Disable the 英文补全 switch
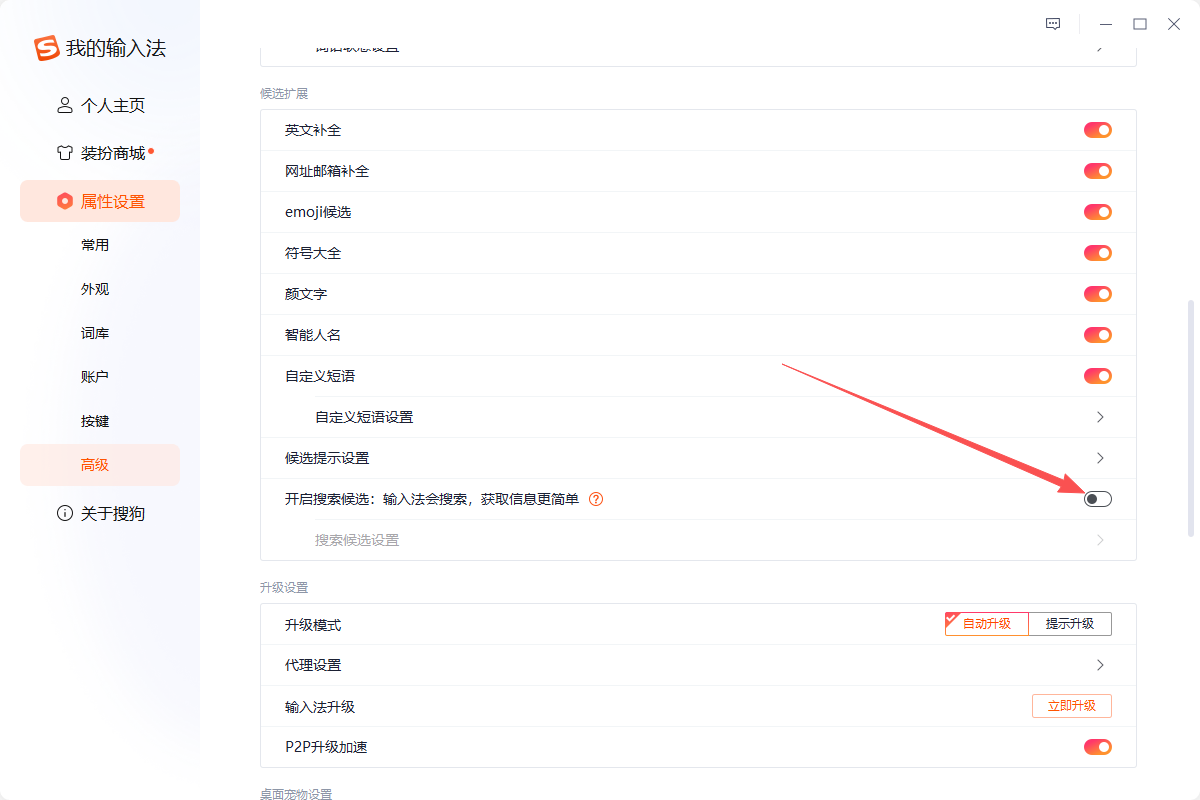 coord(1098,130)
